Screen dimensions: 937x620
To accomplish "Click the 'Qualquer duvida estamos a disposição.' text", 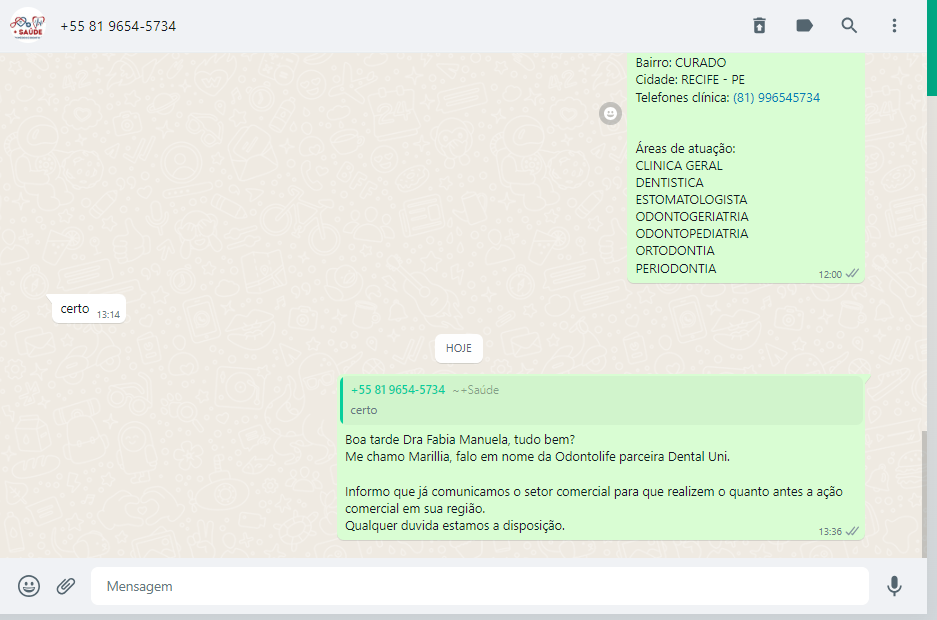I will 455,526.
